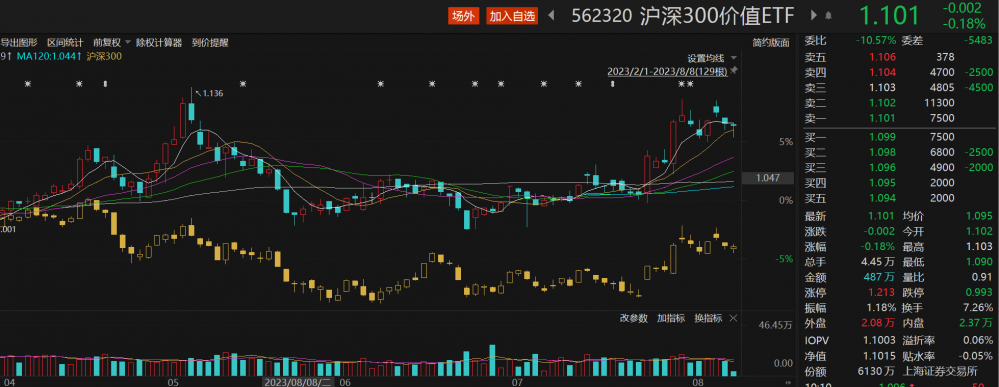Click the 外盘 value 2.08万

[879, 323]
